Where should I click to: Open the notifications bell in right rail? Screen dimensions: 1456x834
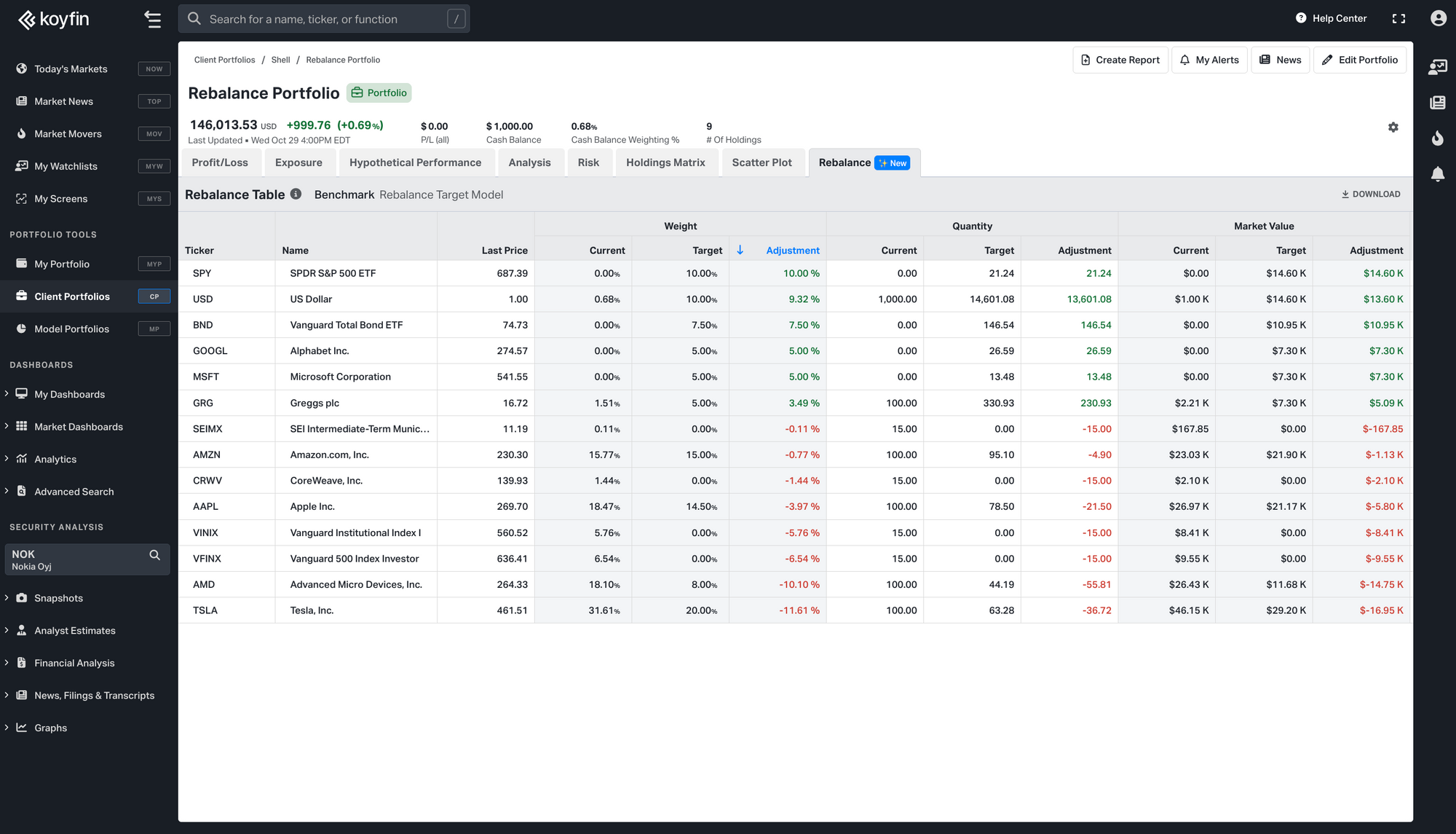tap(1437, 174)
